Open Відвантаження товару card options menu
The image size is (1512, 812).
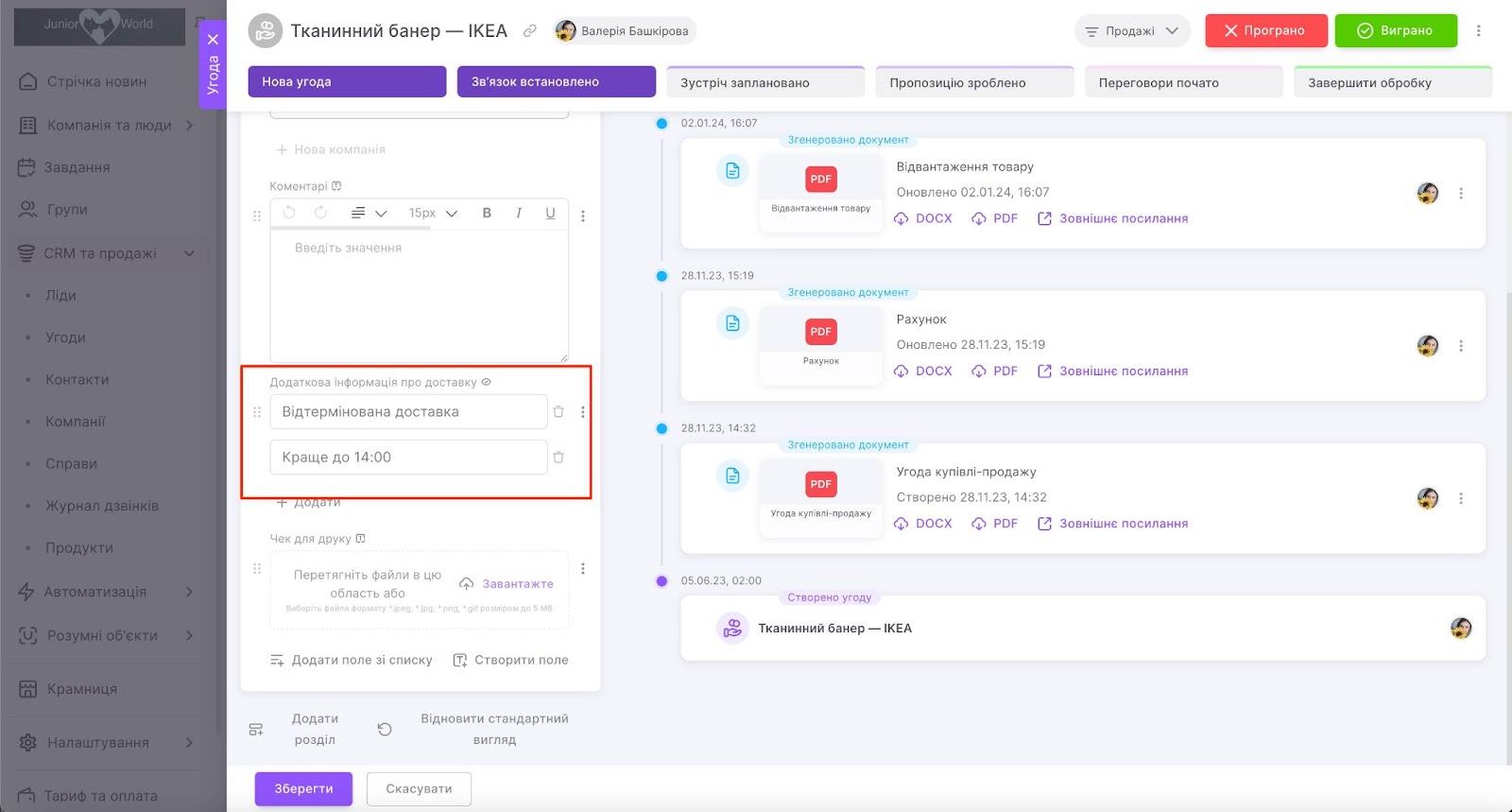(1461, 193)
